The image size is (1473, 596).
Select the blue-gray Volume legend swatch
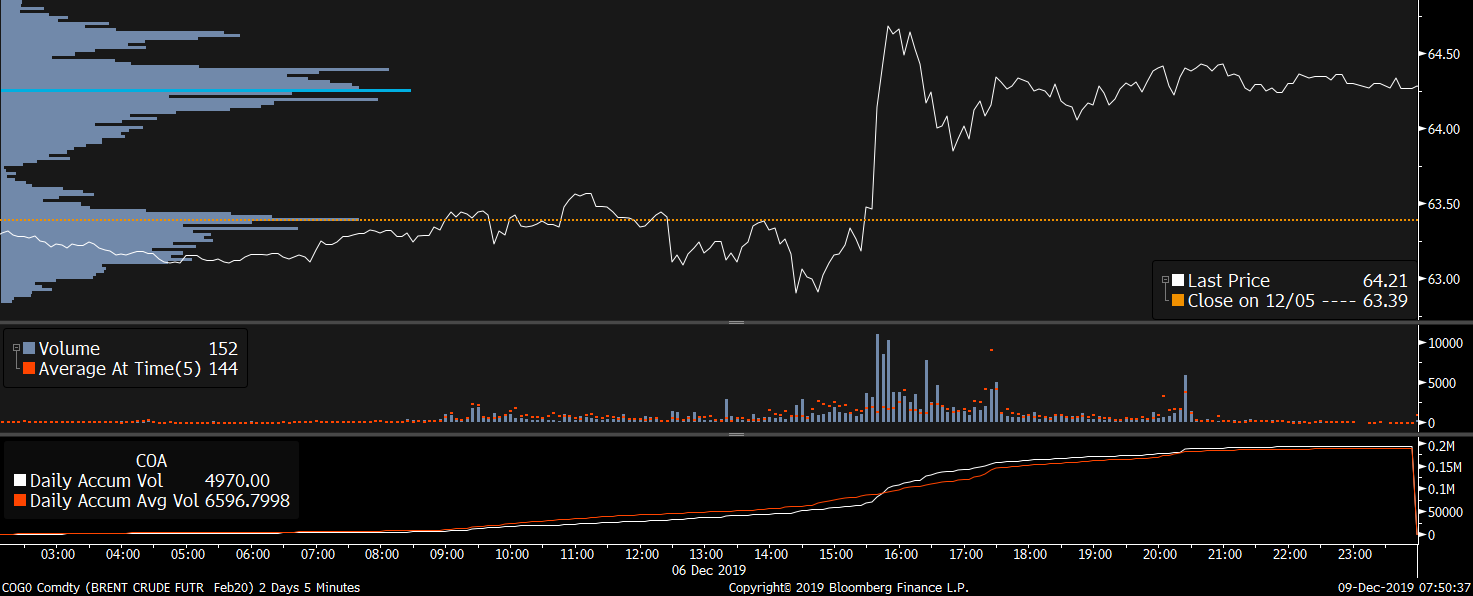(29, 349)
